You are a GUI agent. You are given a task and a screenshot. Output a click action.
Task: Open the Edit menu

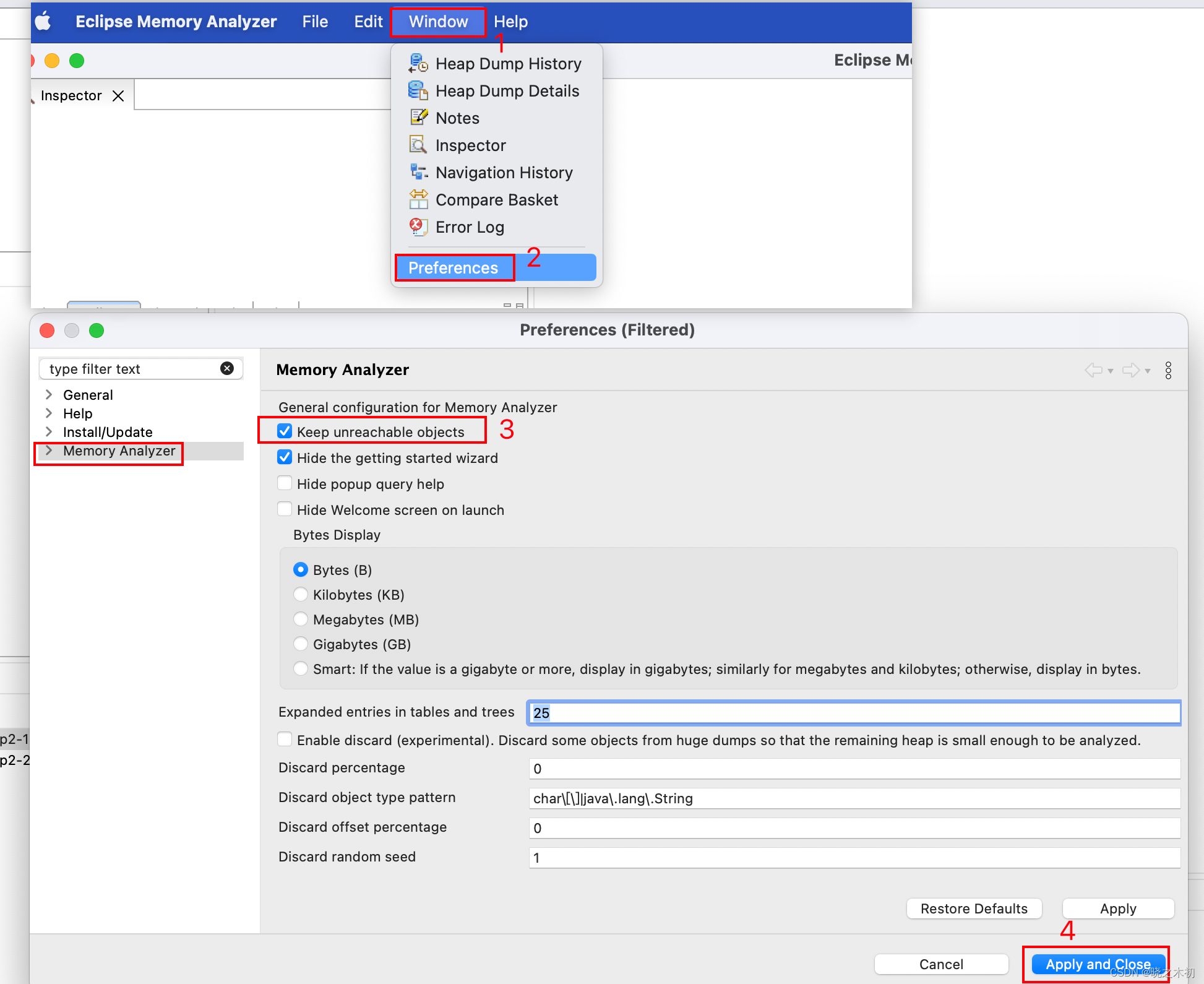pos(368,22)
